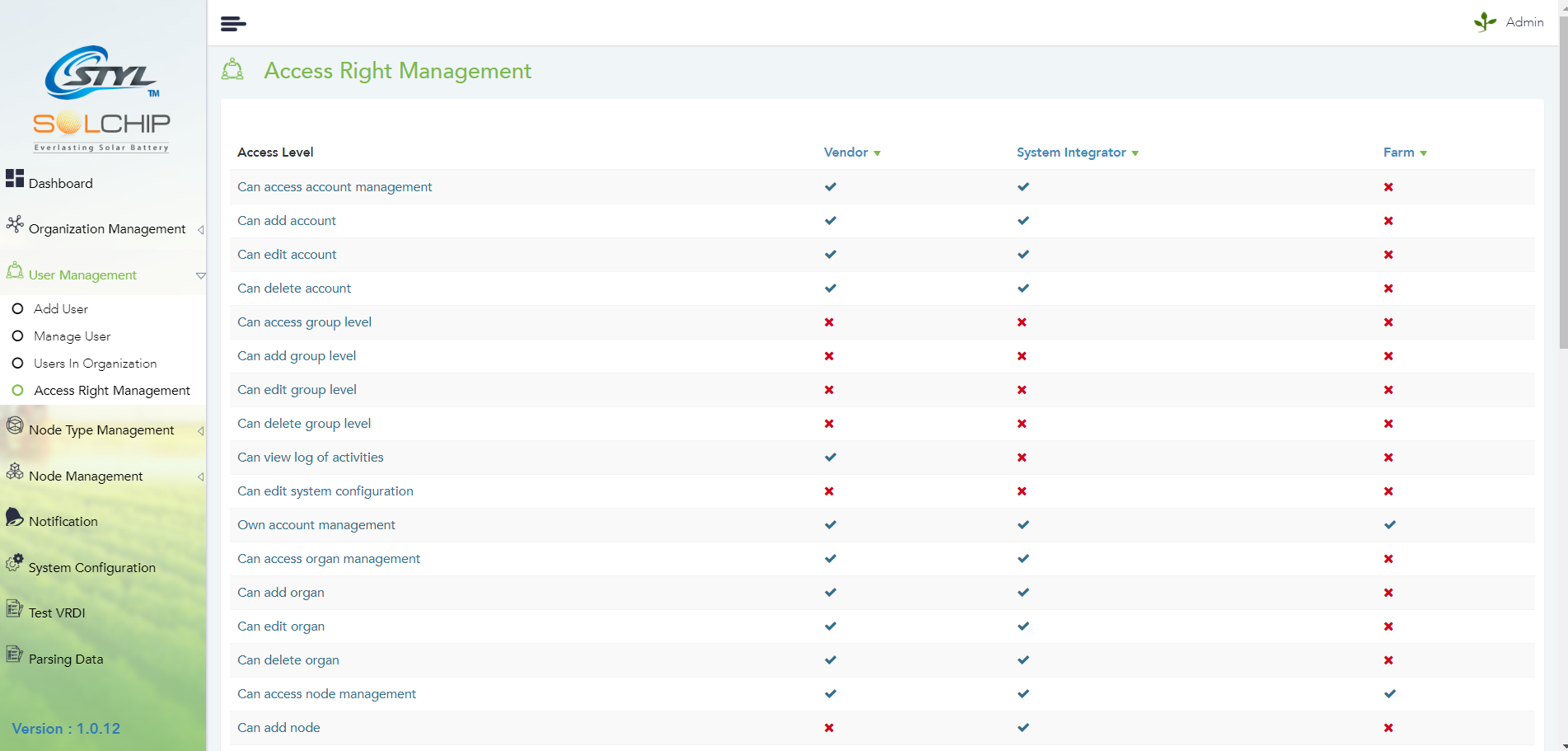Click the Dashboard grid icon
The width and height of the screenshot is (1568, 751).
tap(15, 178)
